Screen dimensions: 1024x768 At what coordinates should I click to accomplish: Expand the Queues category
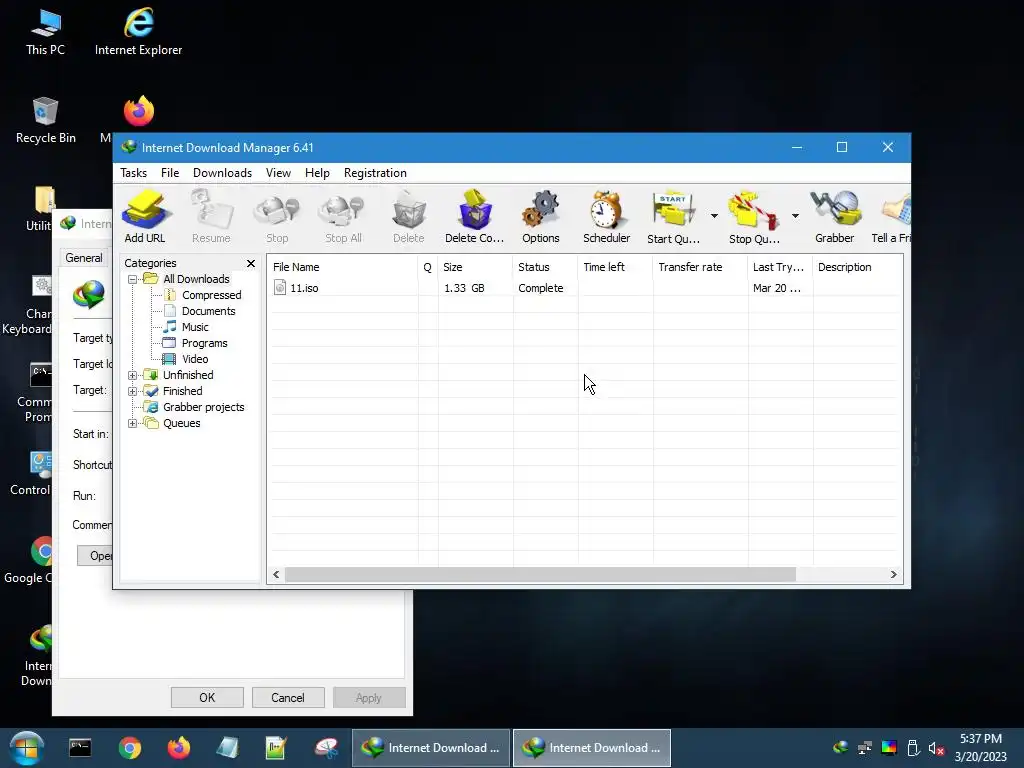(133, 423)
